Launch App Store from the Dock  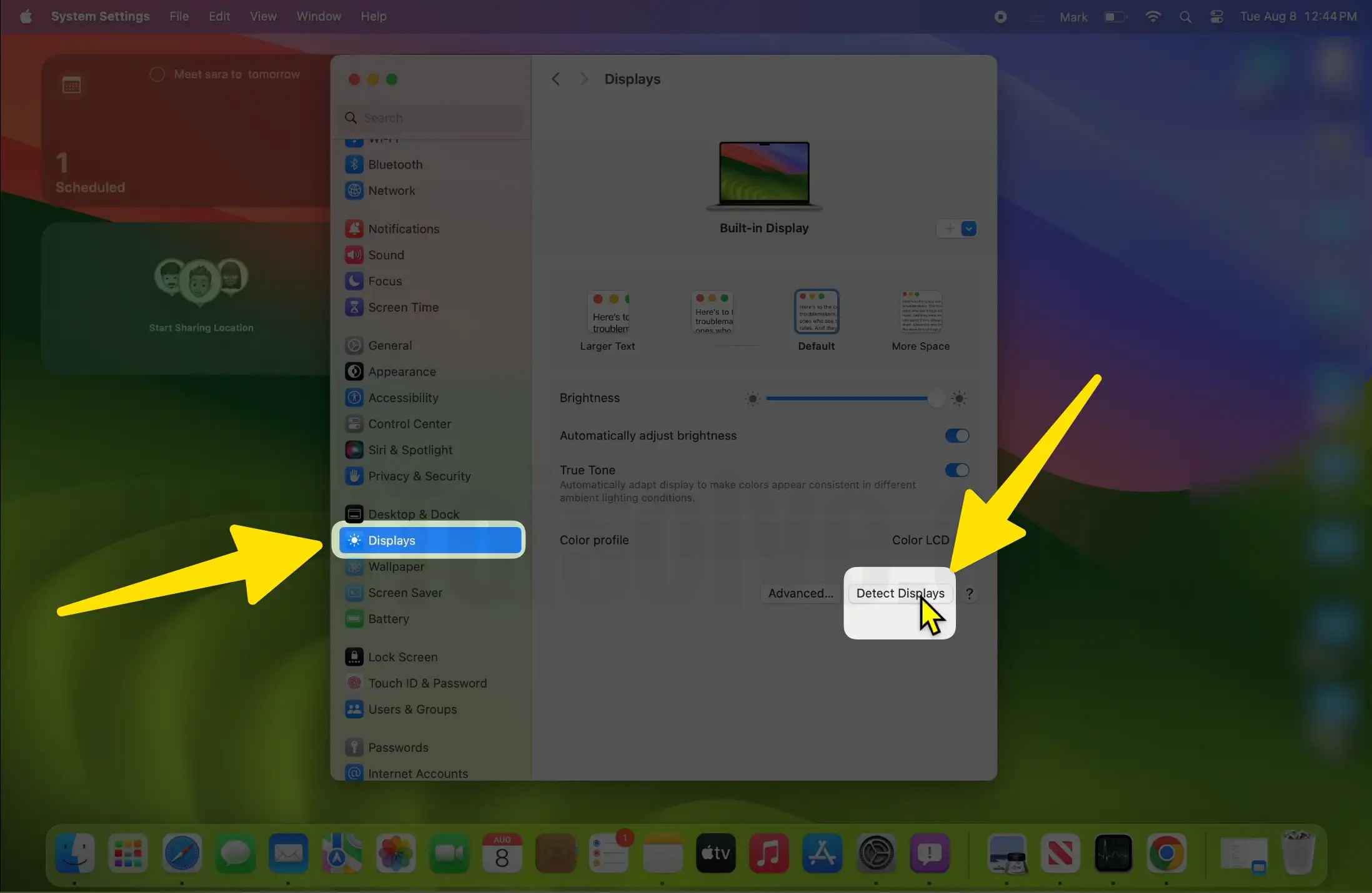pos(821,853)
